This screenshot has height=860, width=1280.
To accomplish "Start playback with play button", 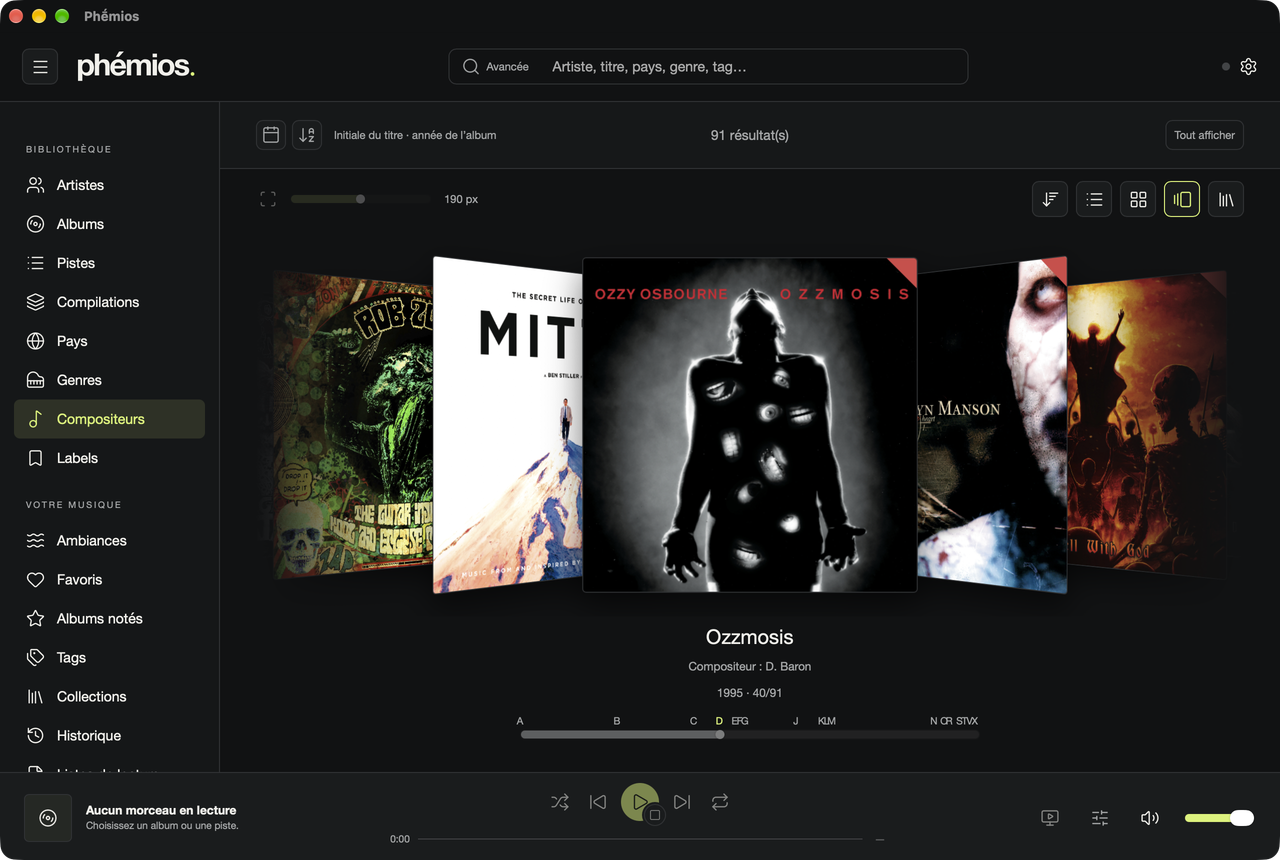I will [639, 802].
